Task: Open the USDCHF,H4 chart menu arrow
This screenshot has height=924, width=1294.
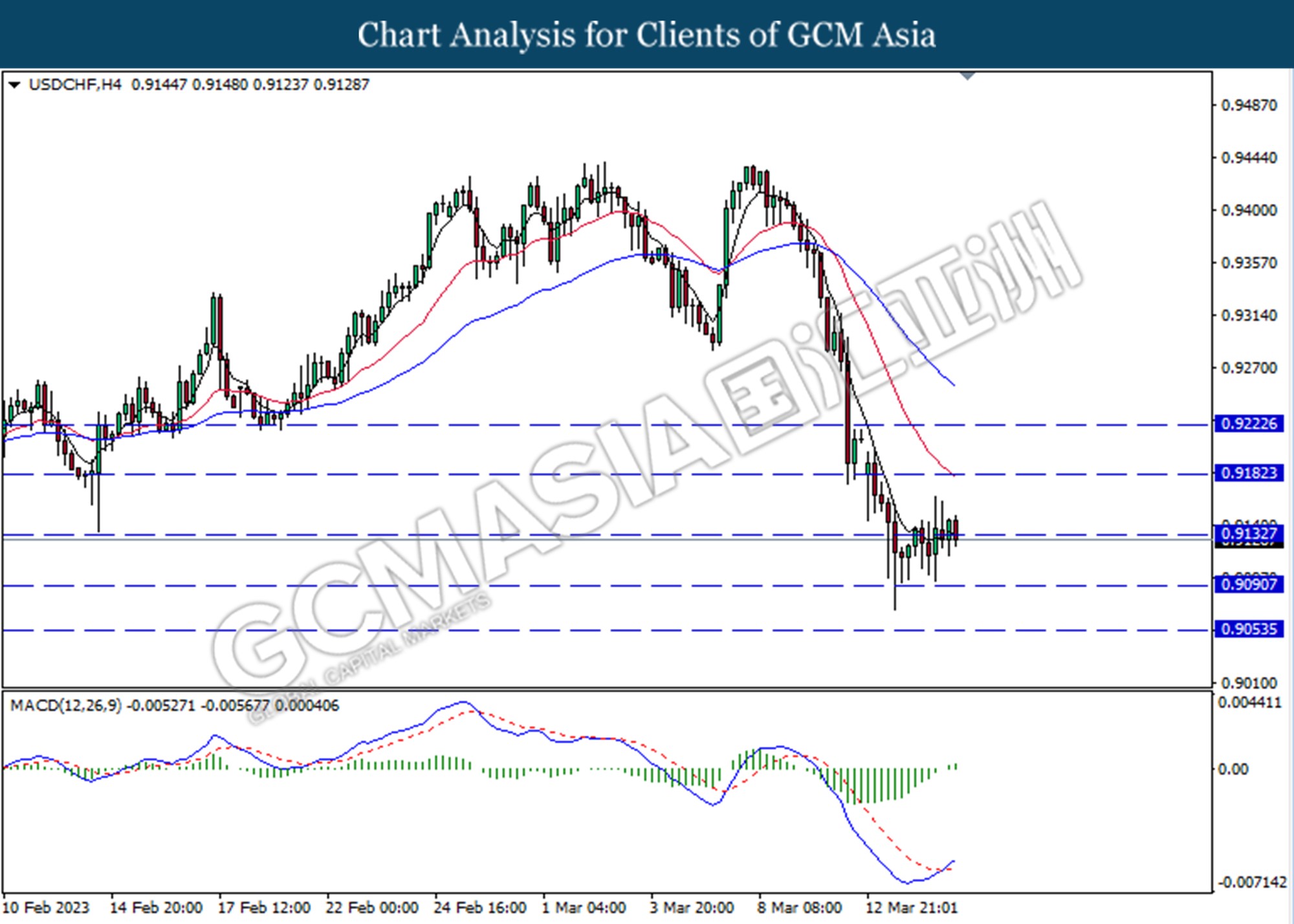Action: 14,85
